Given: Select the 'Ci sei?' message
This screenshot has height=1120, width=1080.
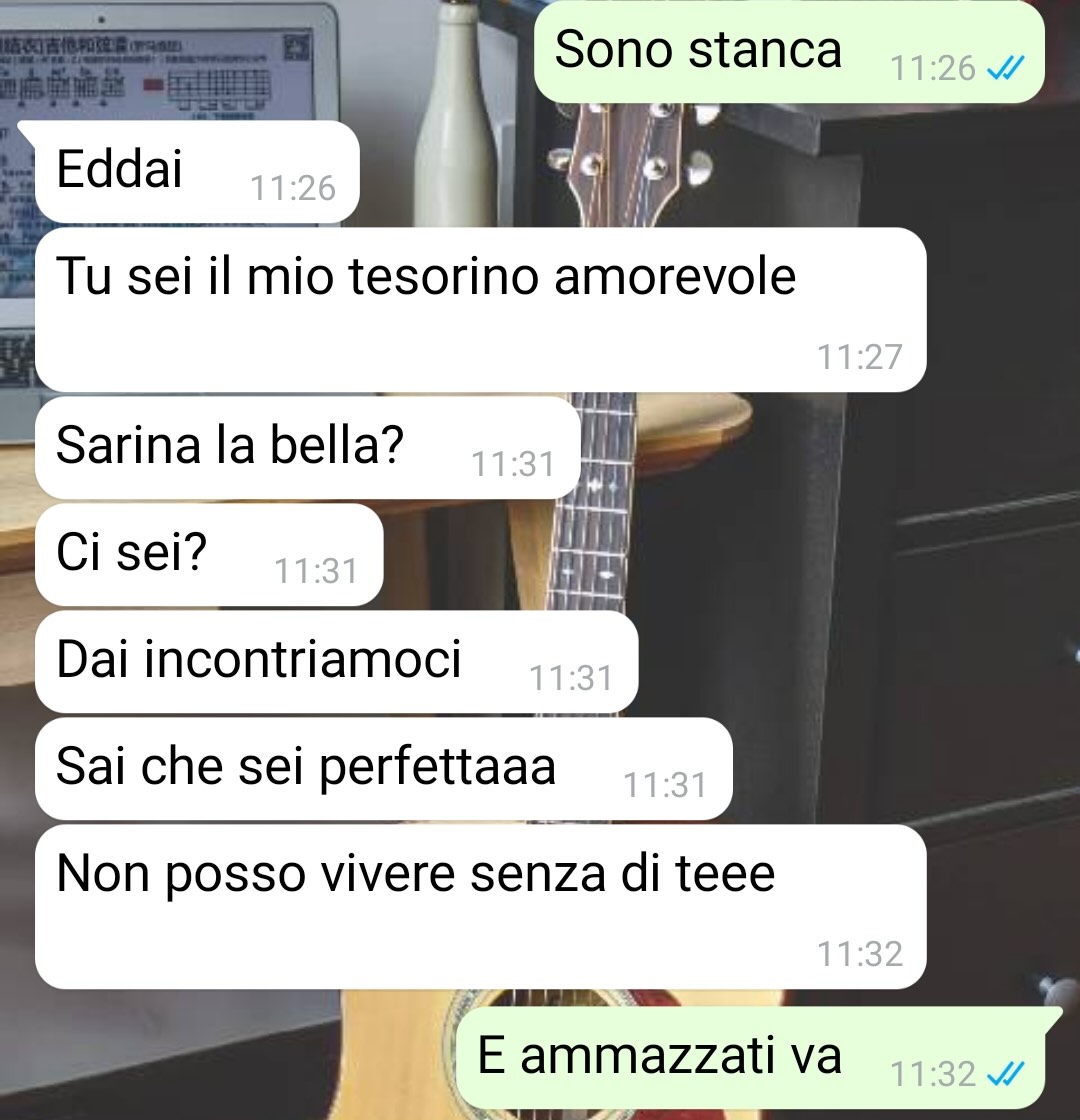Looking at the screenshot, I should [x=209, y=554].
